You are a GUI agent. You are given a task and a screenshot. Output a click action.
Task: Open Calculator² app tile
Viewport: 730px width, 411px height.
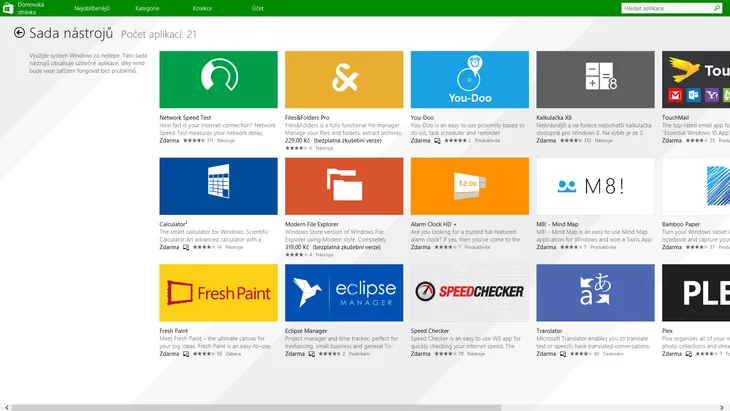pos(218,186)
